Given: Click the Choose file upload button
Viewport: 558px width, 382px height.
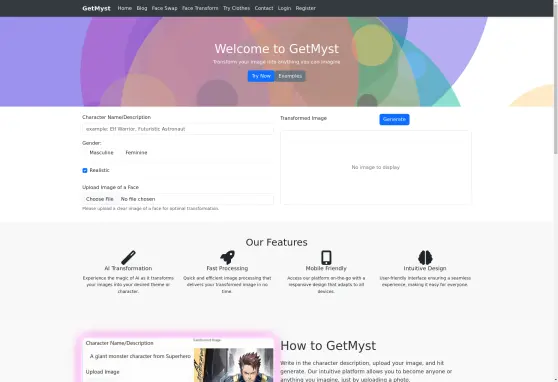Looking at the screenshot, I should [100, 199].
